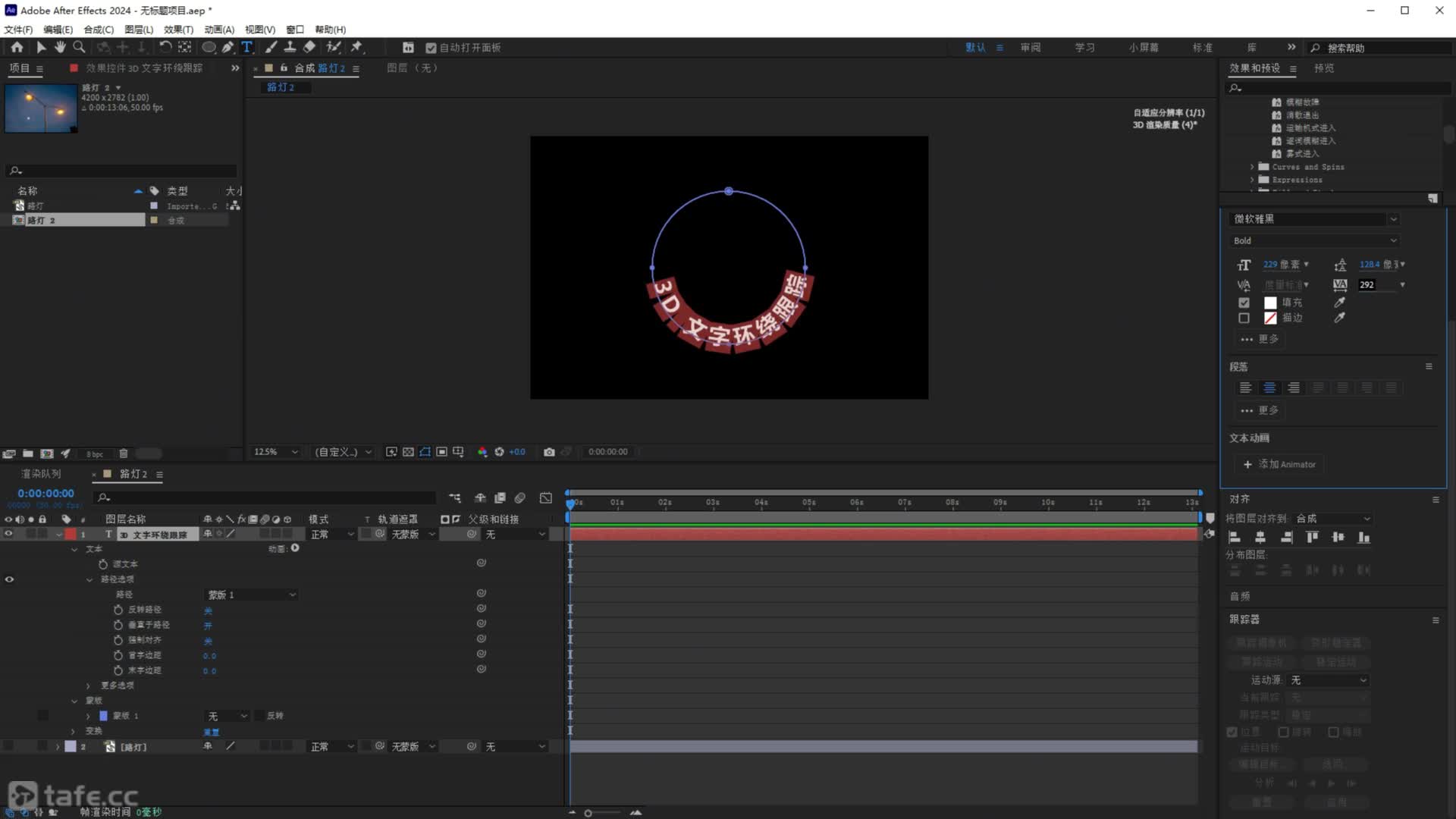
Task: Click the project thumbnail preview
Action: coord(41,108)
